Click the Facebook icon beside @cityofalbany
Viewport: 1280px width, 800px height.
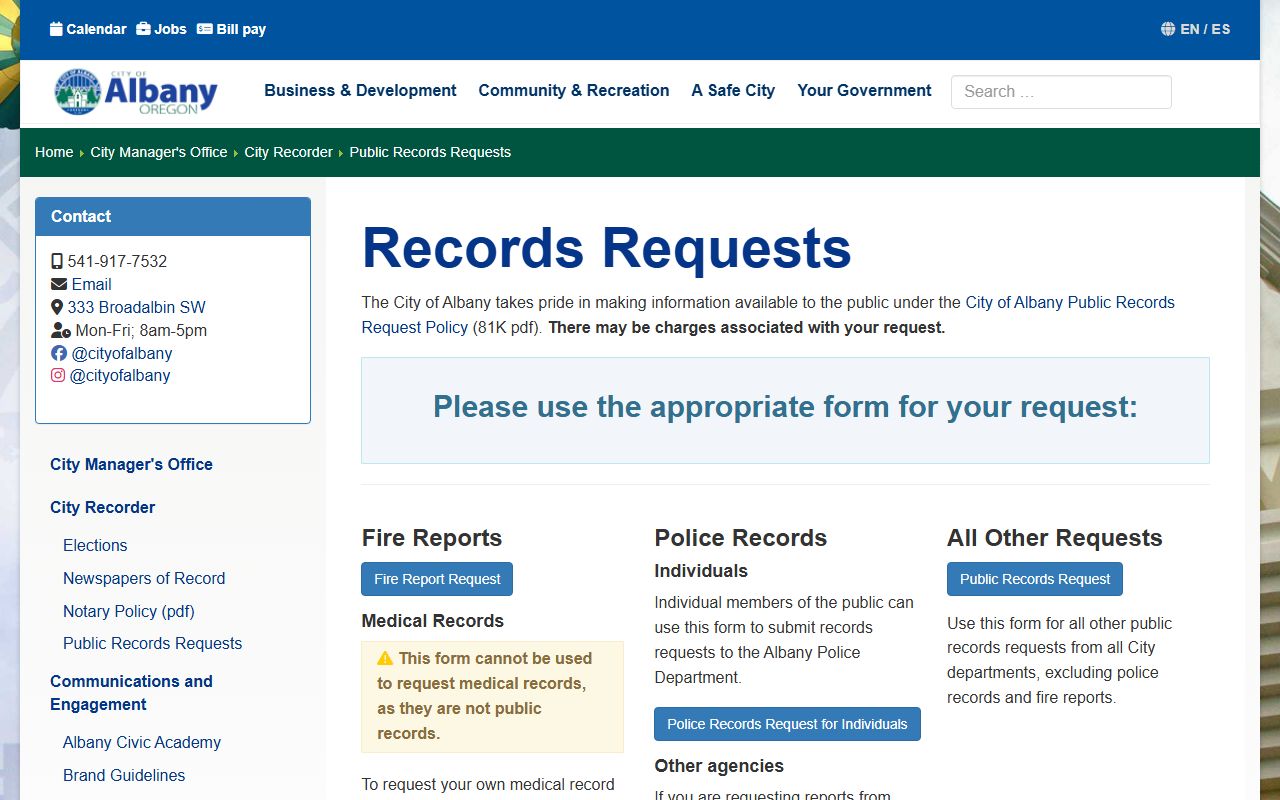pos(59,353)
